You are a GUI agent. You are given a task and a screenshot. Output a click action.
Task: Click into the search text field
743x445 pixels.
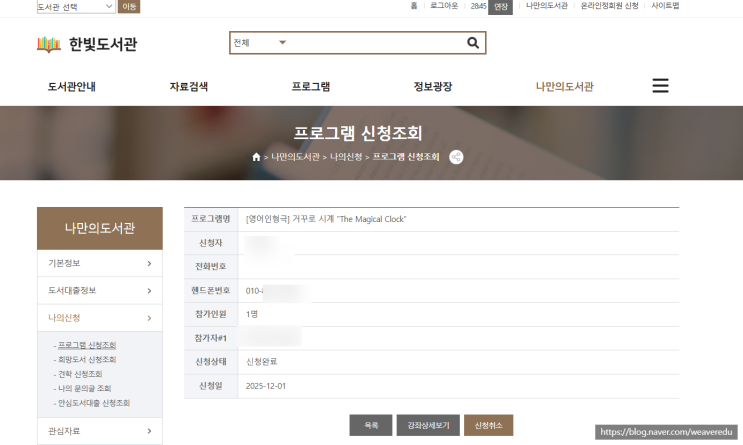[x=377, y=43]
